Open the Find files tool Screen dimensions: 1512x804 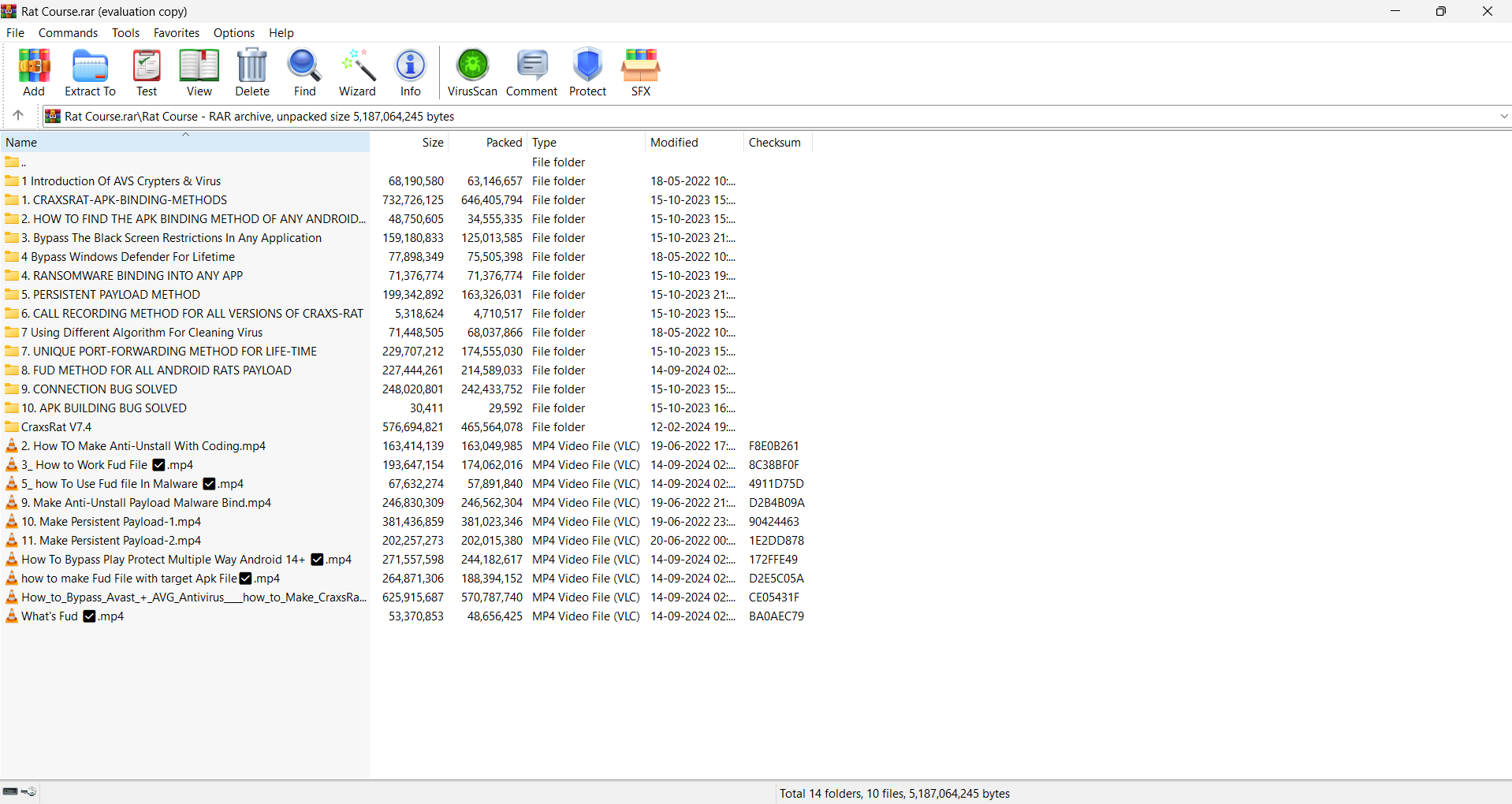[304, 73]
